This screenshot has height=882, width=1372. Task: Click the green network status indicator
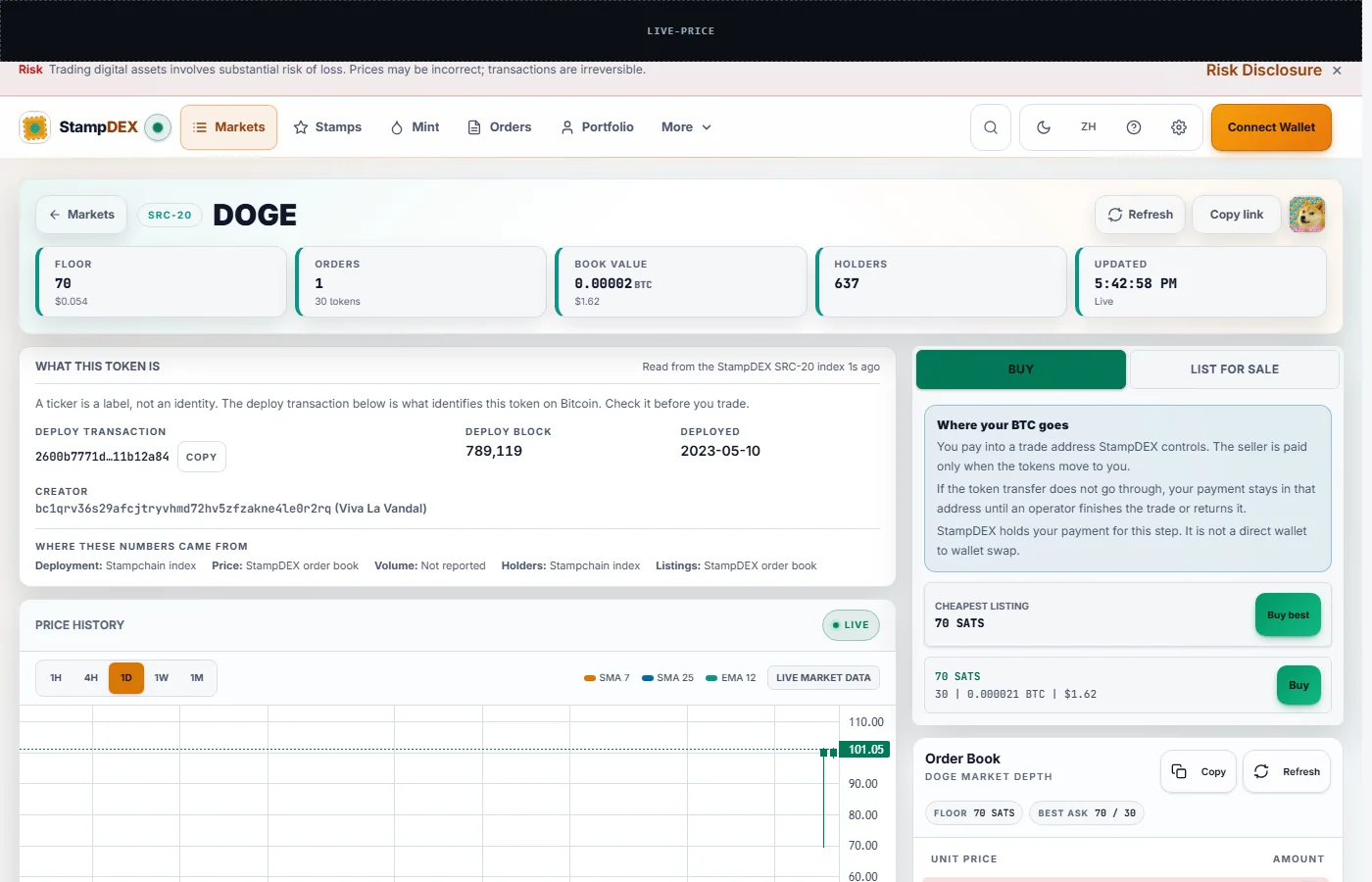158,127
